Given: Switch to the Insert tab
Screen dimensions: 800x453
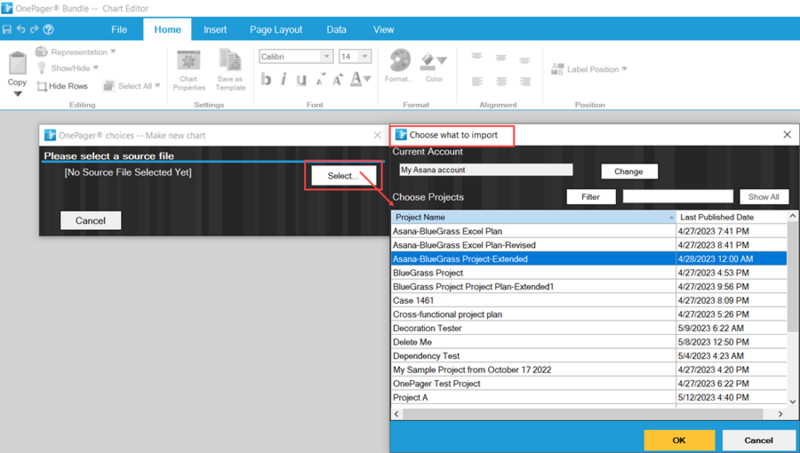Looking at the screenshot, I should (x=215, y=30).
